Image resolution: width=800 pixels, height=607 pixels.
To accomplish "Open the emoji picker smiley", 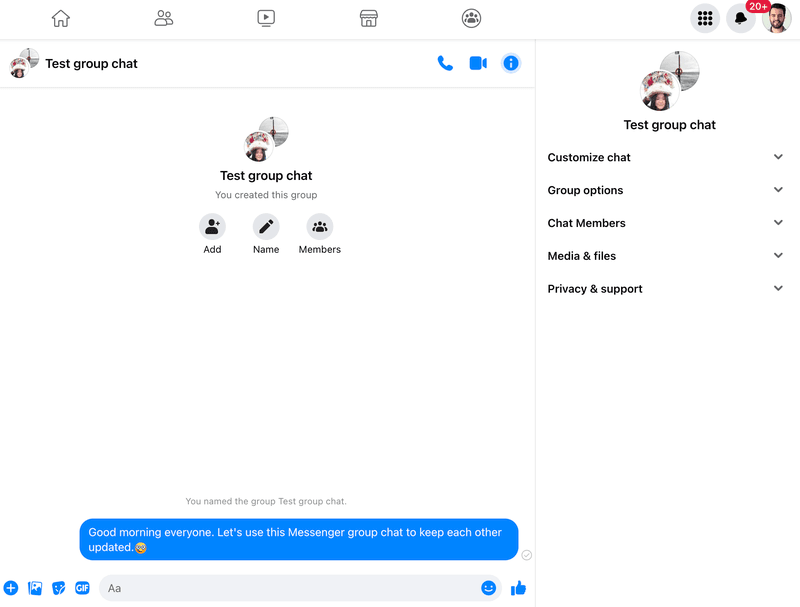I will click(488, 588).
